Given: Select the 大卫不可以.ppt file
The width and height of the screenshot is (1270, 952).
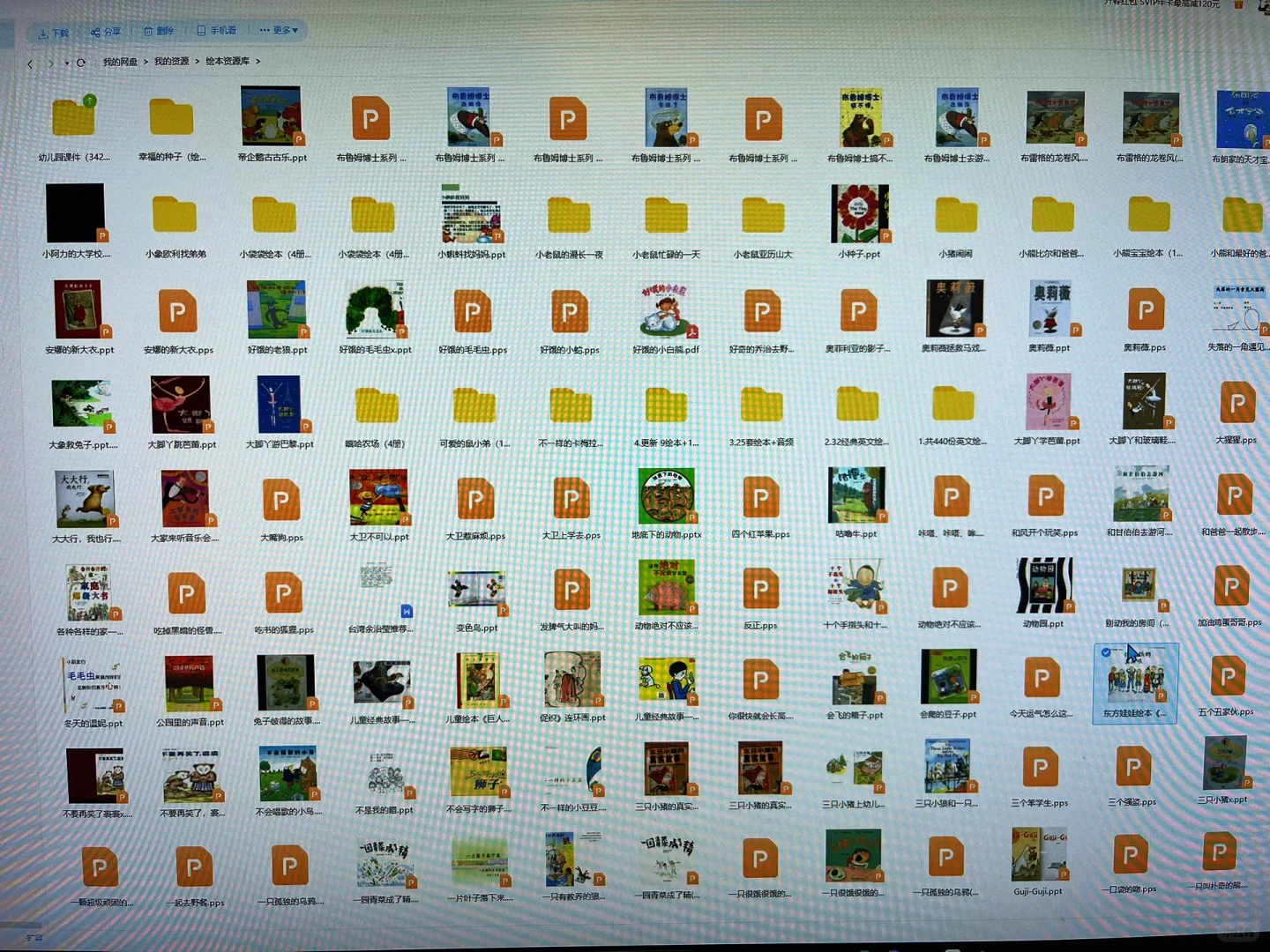Looking at the screenshot, I should 378,498.
